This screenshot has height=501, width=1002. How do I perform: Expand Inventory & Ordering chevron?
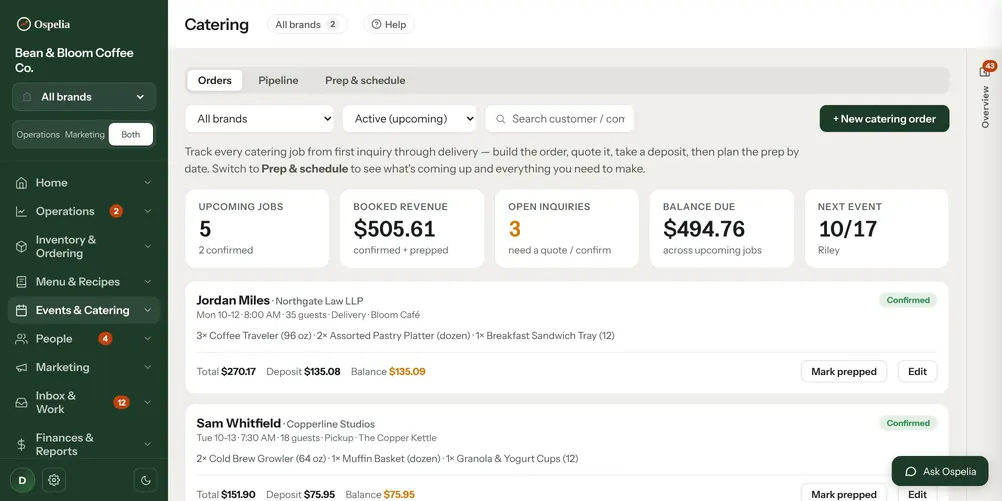(x=148, y=247)
